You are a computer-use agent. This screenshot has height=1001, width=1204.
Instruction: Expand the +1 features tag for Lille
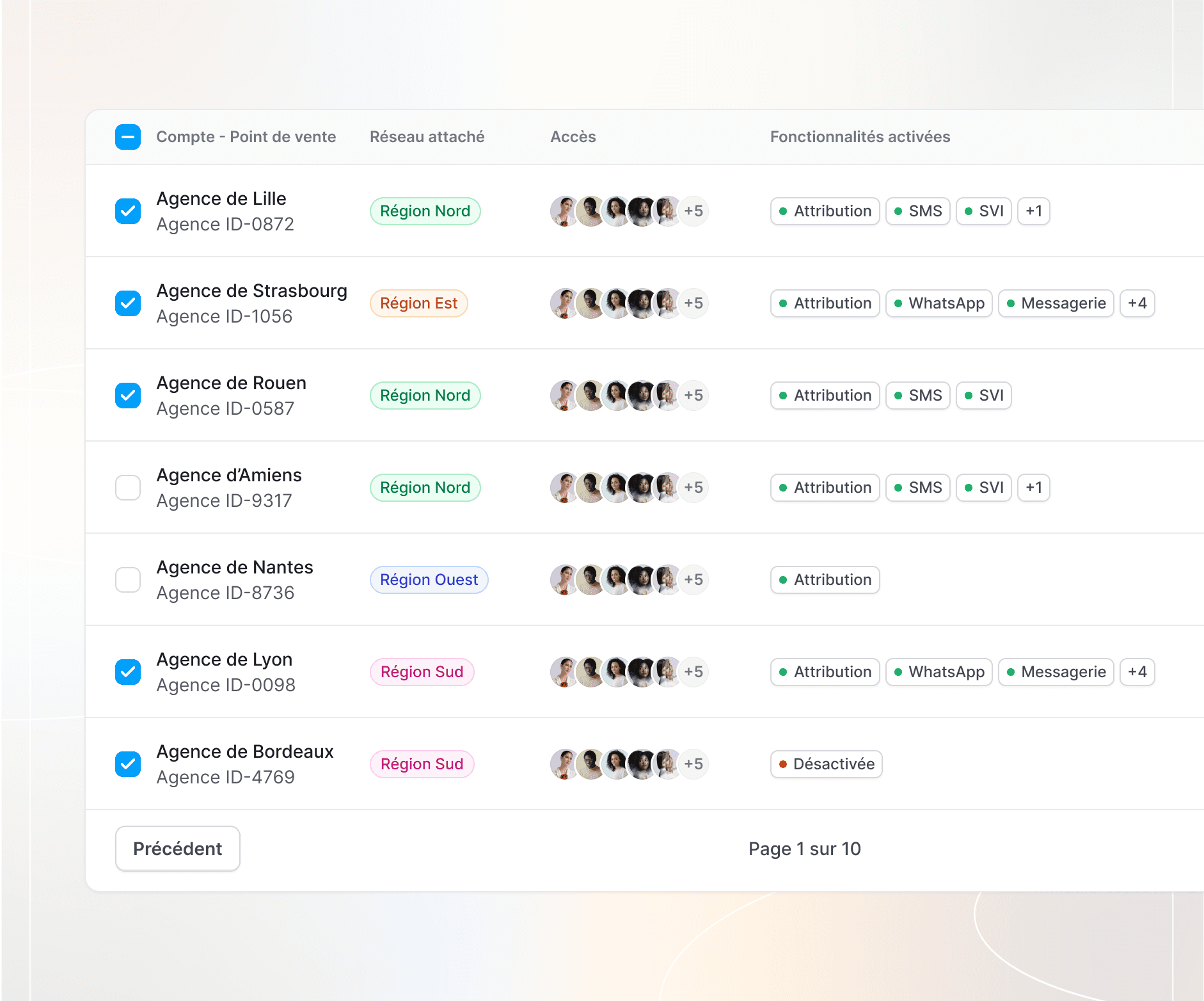[1034, 211]
